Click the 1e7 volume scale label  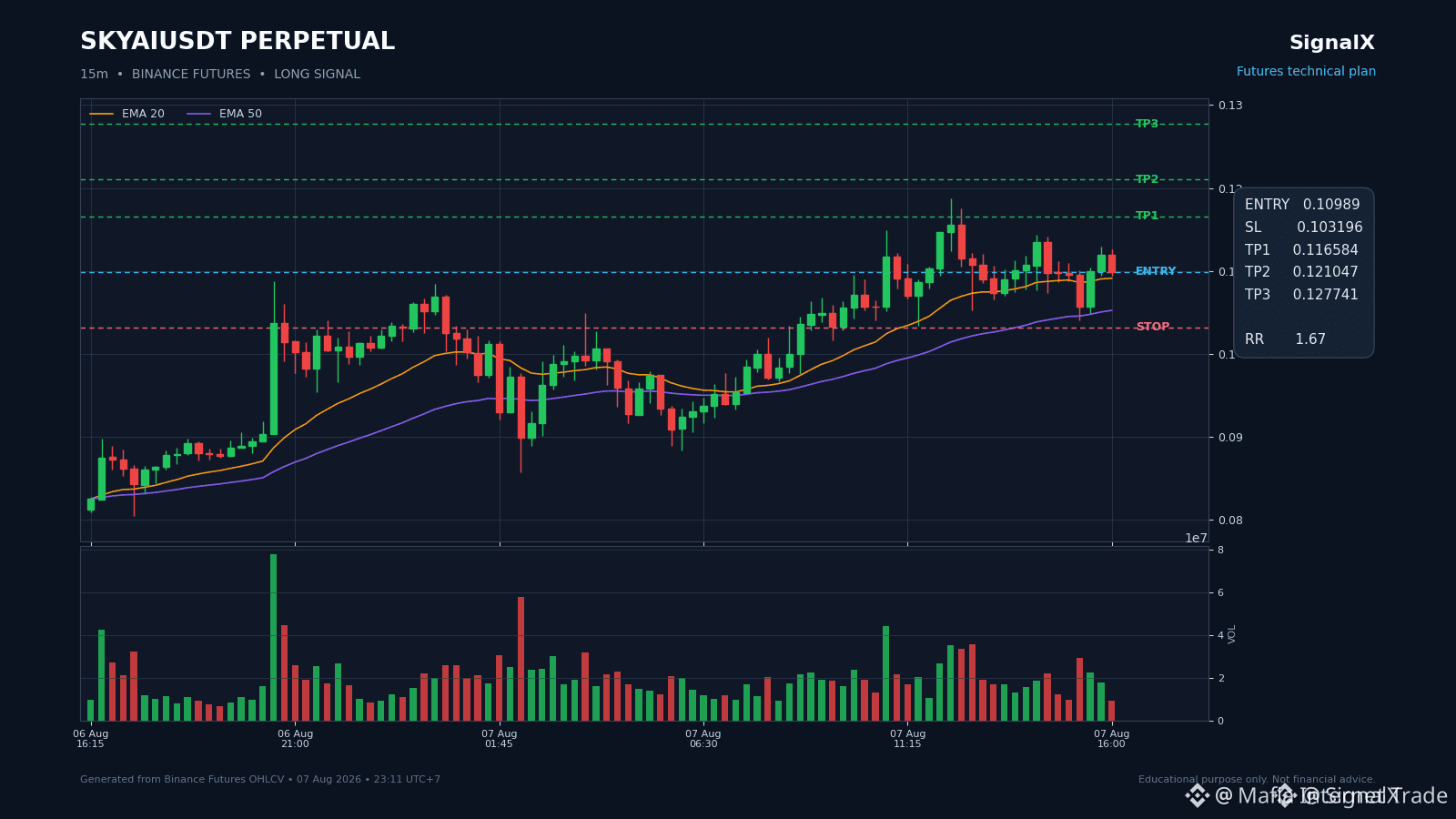pos(1196,539)
